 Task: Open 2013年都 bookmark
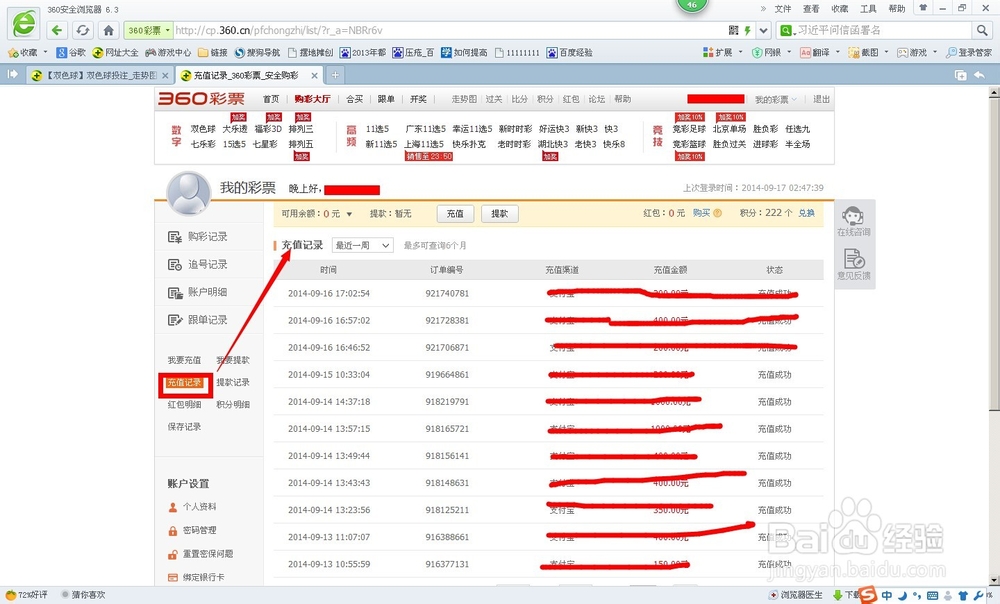tap(363, 52)
